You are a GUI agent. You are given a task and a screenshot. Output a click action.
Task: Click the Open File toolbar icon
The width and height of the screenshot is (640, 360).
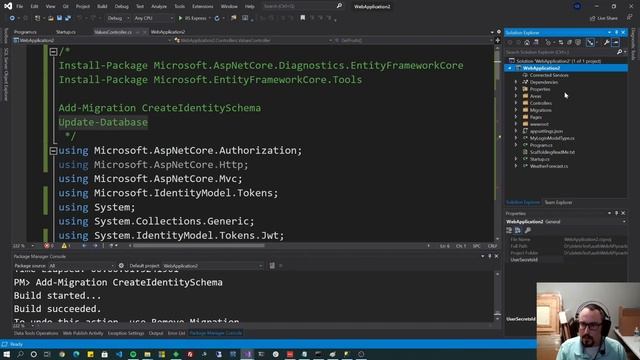coord(51,18)
